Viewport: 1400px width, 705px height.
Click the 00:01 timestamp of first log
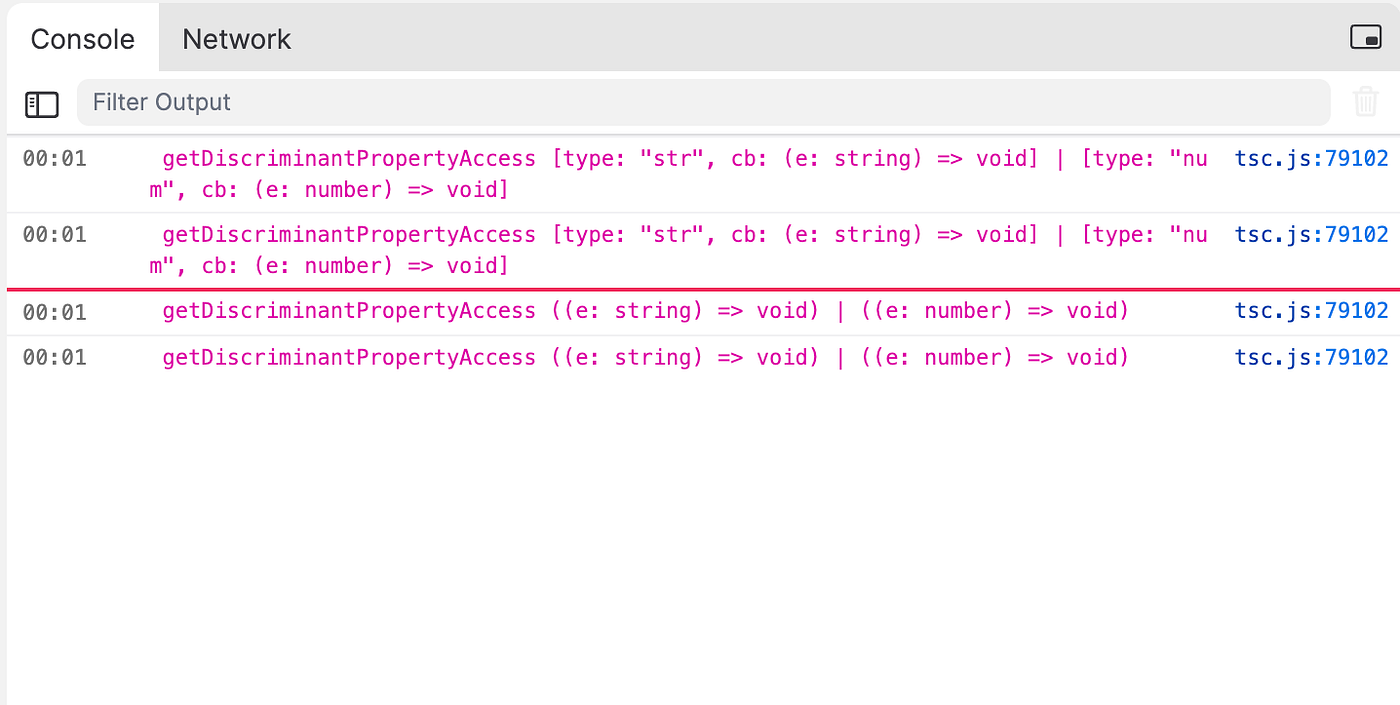tap(55, 158)
